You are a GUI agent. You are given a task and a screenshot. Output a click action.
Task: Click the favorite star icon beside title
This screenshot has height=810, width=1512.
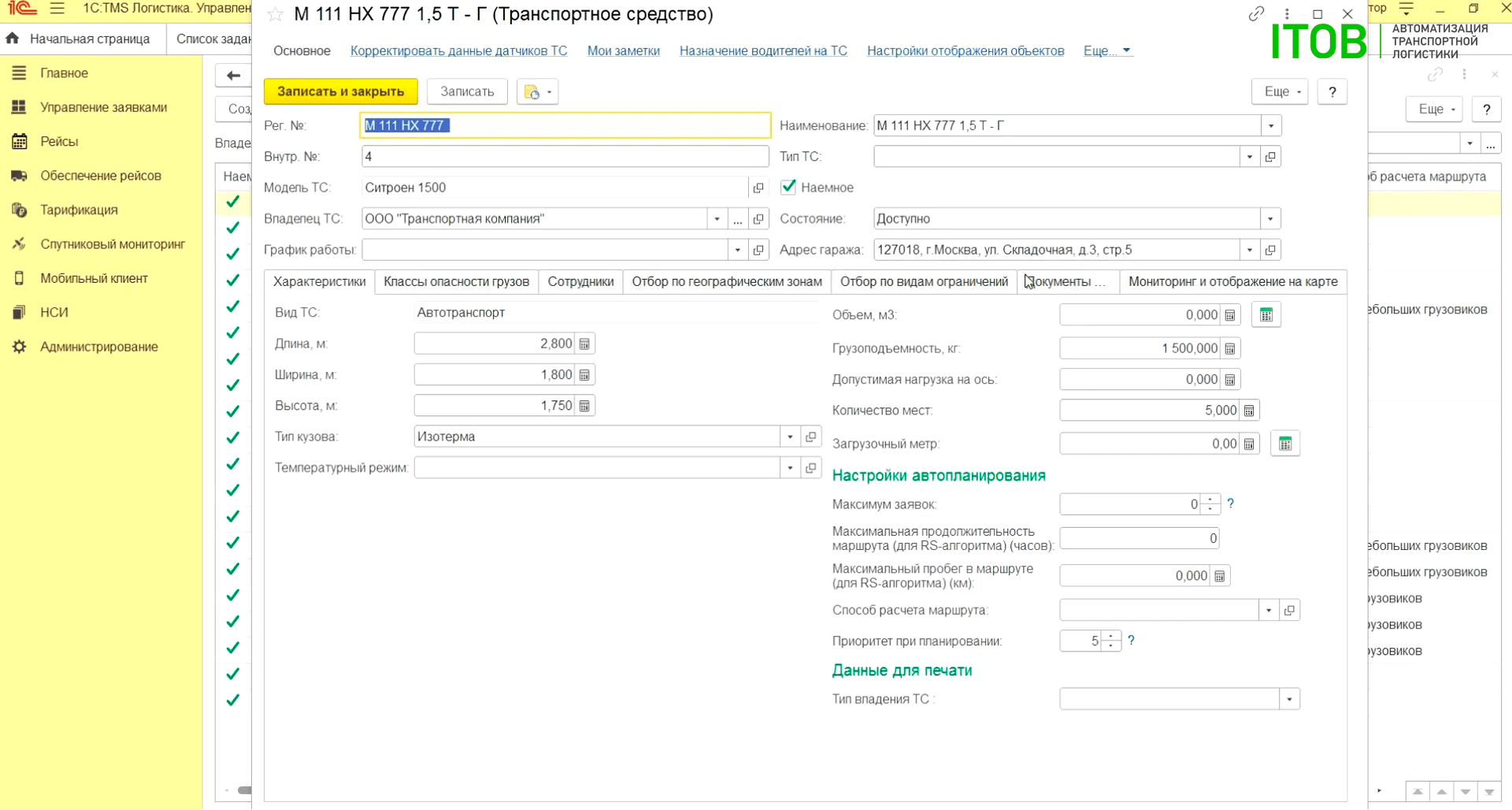[275, 15]
